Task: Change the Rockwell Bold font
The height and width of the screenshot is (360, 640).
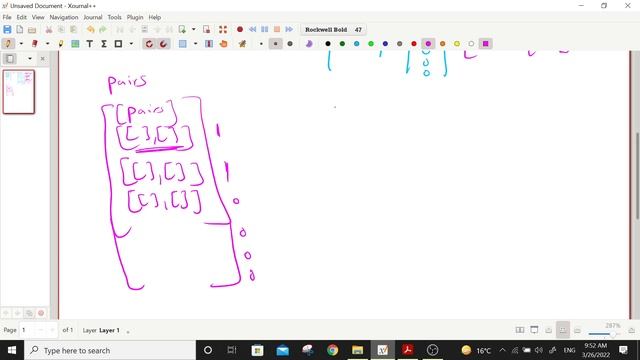Action: tap(333, 29)
